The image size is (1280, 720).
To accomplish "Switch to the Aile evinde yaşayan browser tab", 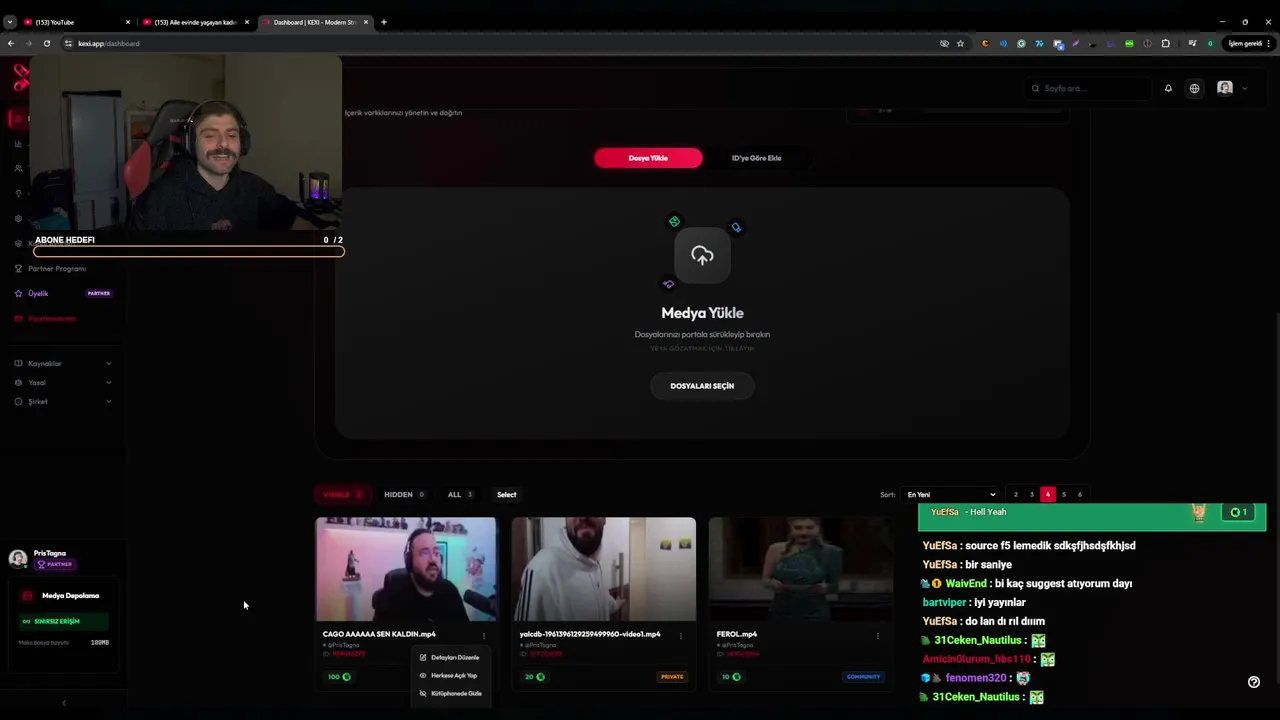I will 195,22.
